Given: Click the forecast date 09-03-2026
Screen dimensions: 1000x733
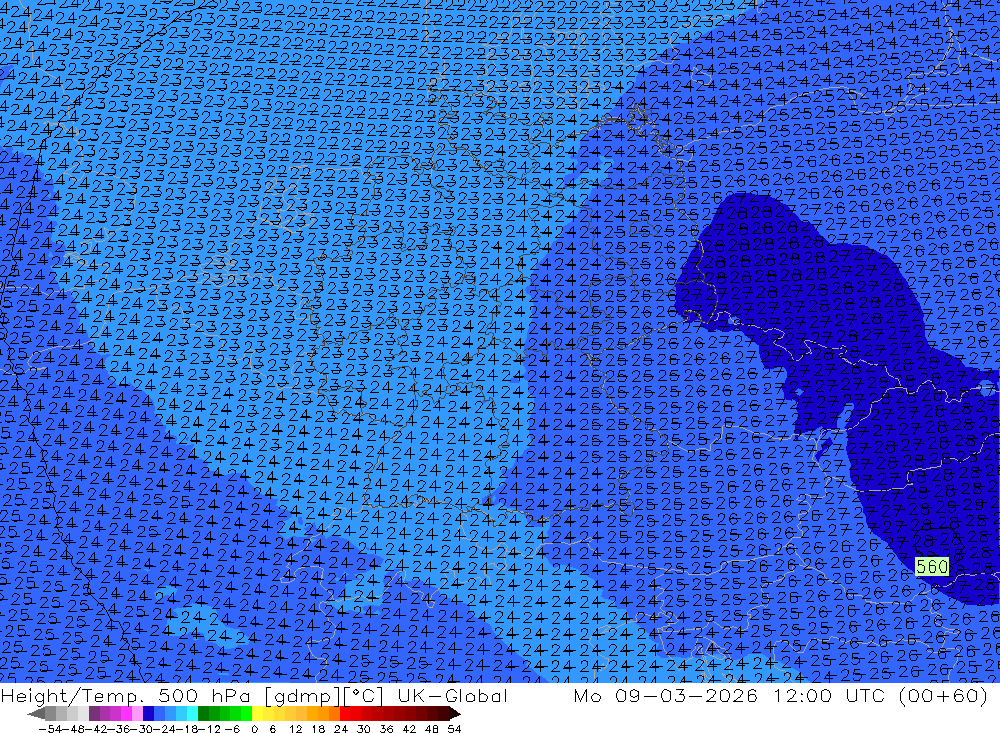Looking at the screenshot, I should pos(686,695).
